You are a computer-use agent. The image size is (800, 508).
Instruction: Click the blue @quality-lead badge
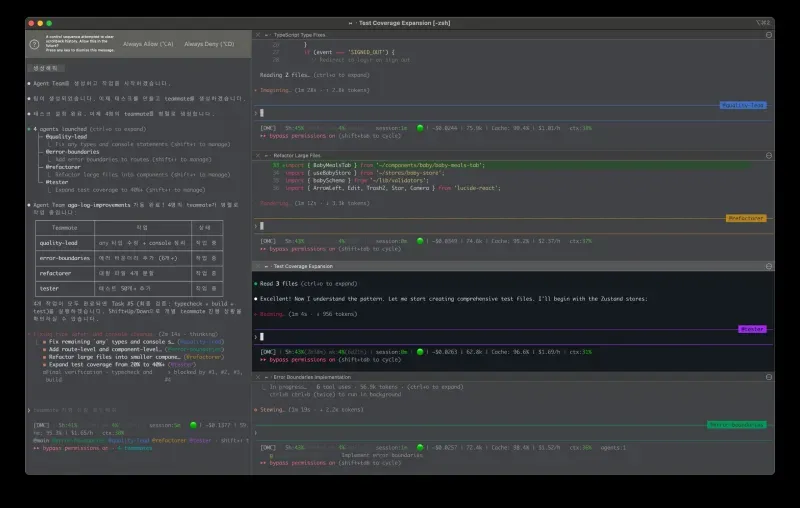743,104
